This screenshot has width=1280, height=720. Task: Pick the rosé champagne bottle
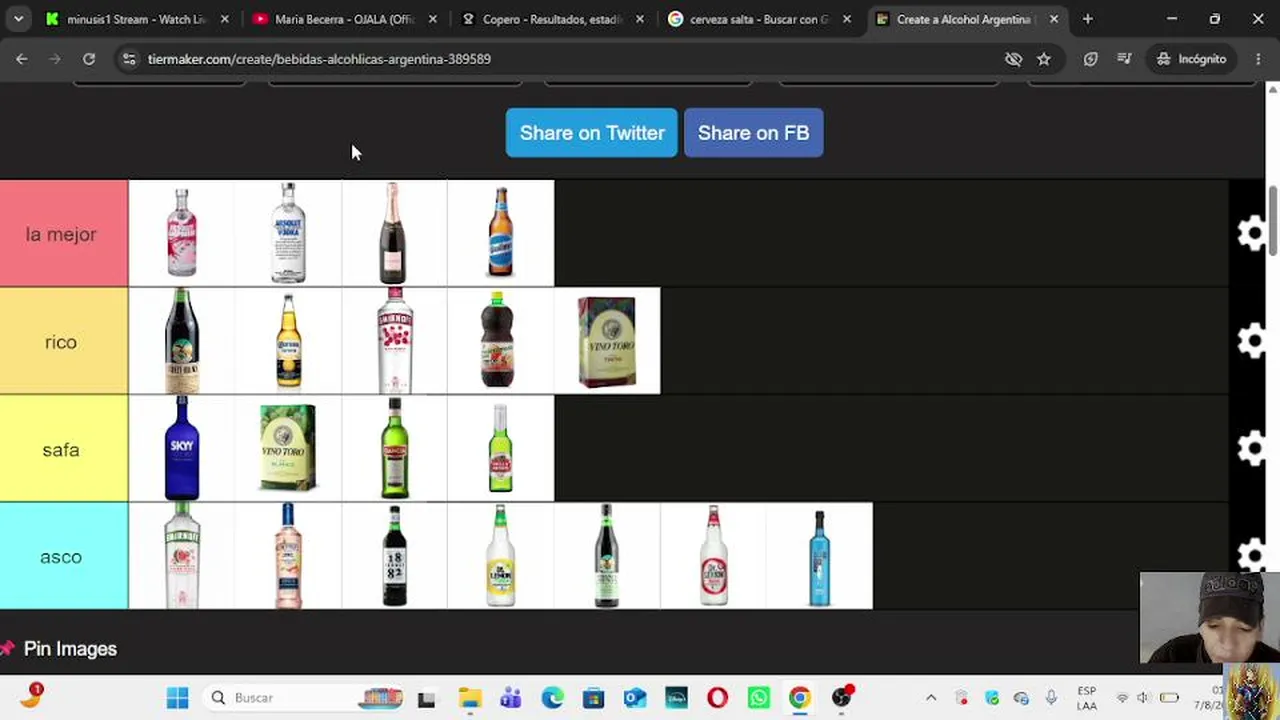pyautogui.click(x=394, y=233)
